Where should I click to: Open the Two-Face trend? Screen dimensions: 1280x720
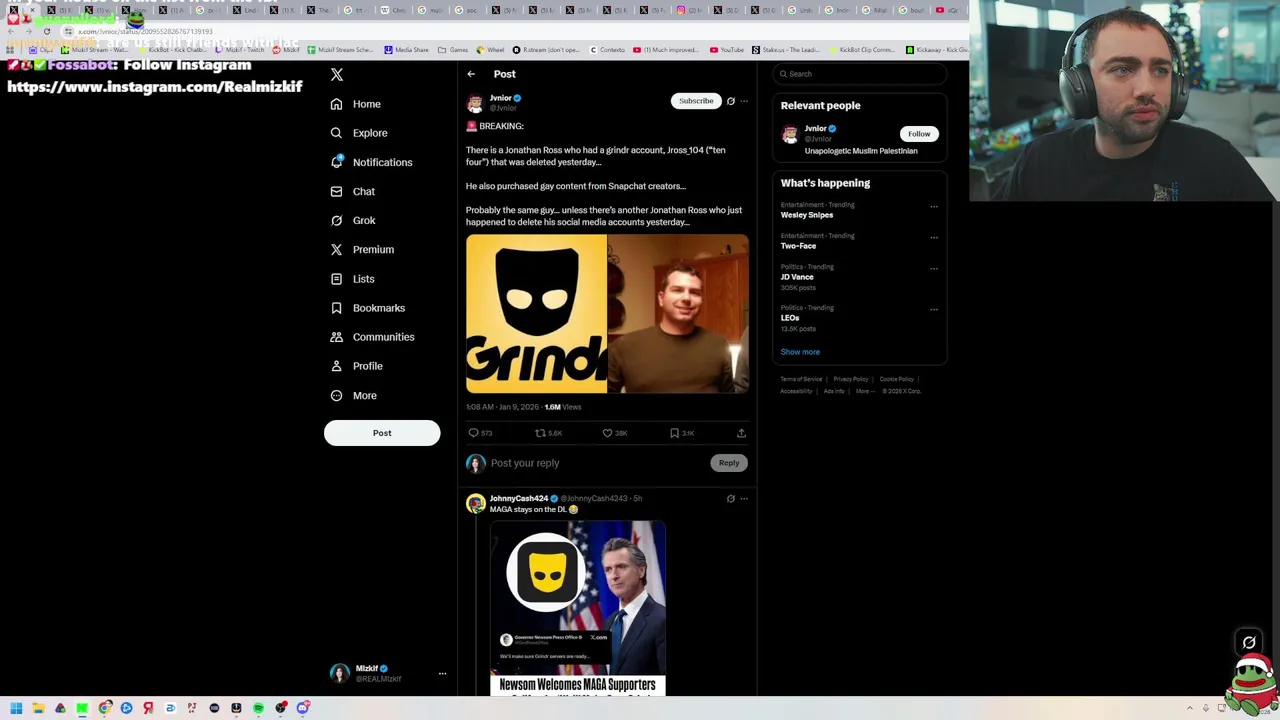(798, 246)
